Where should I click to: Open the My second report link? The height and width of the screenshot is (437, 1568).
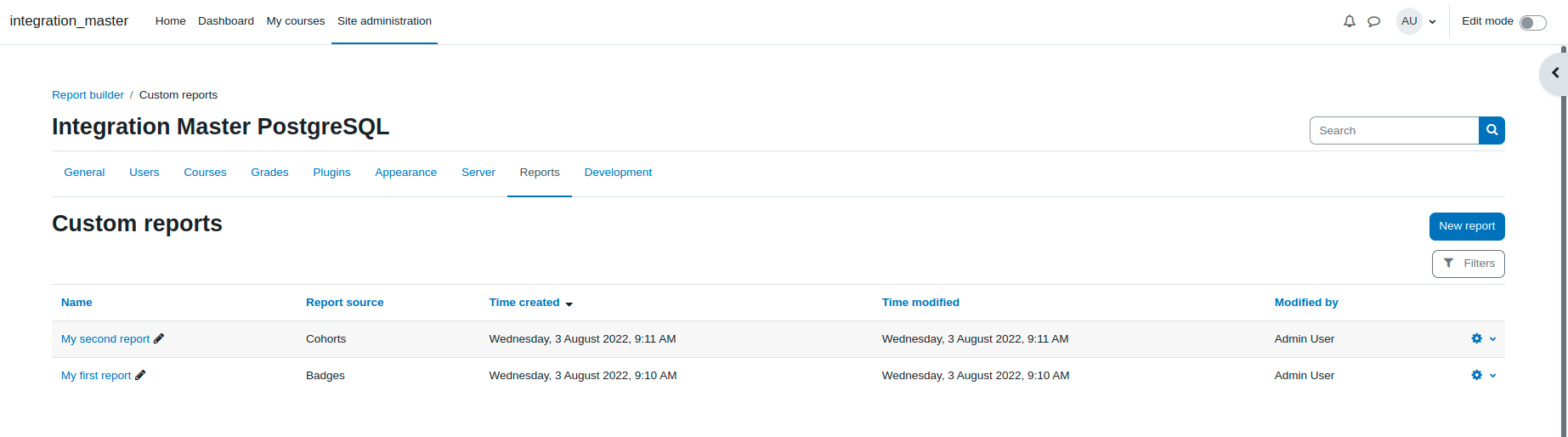105,338
